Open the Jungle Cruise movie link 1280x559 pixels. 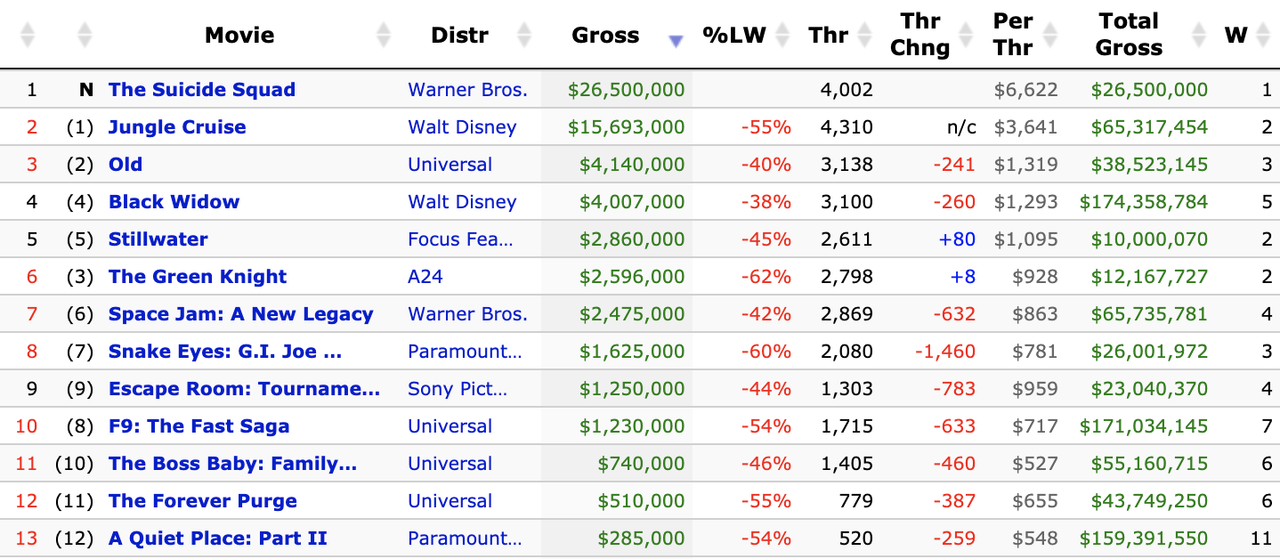(177, 127)
